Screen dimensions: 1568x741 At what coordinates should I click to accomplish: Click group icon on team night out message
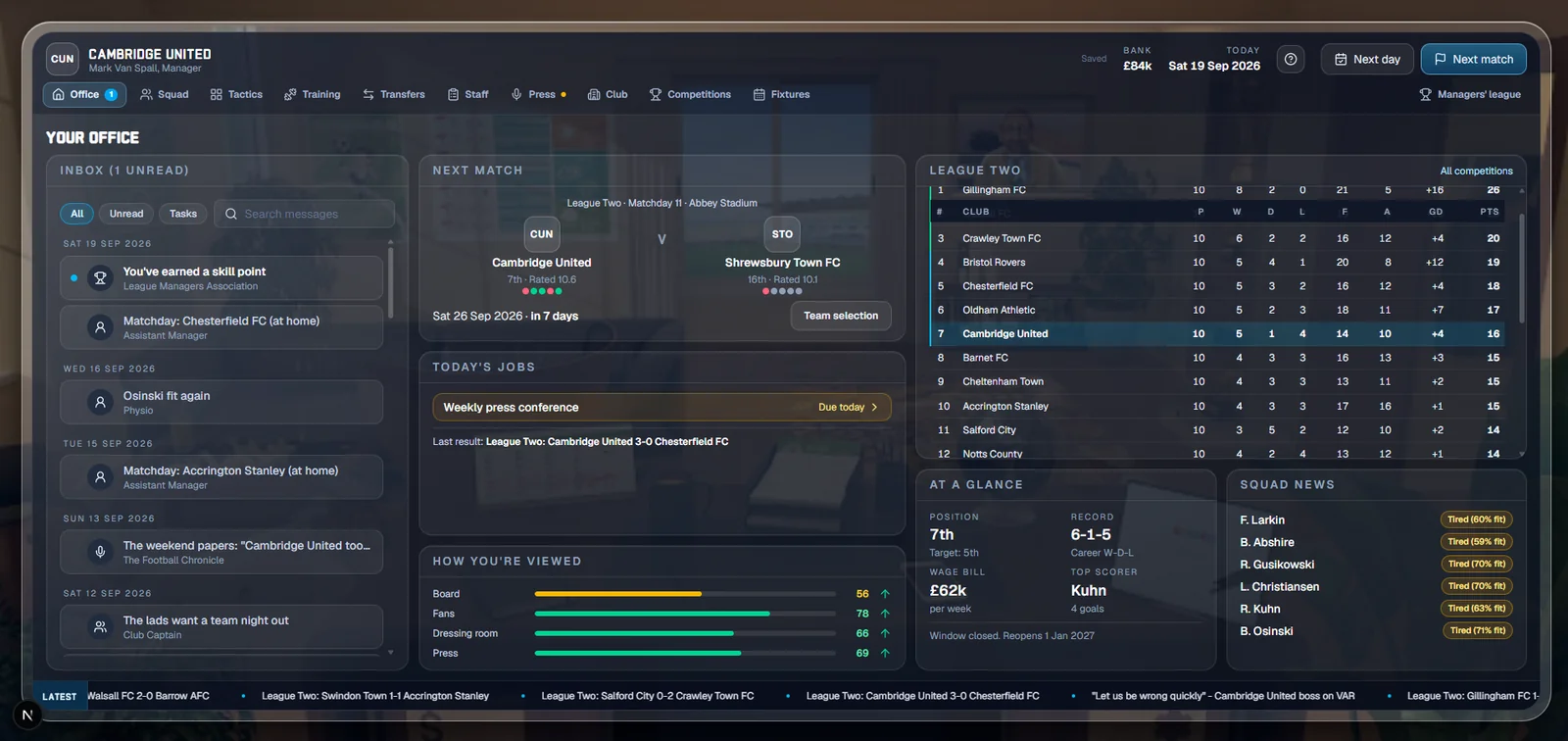(100, 626)
